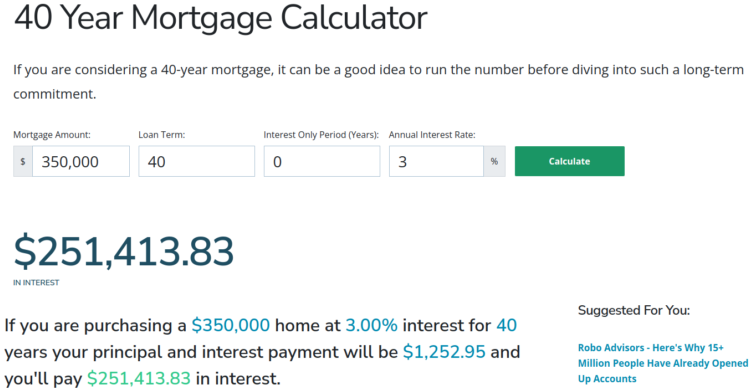Select the Loan Term input box

(197, 161)
